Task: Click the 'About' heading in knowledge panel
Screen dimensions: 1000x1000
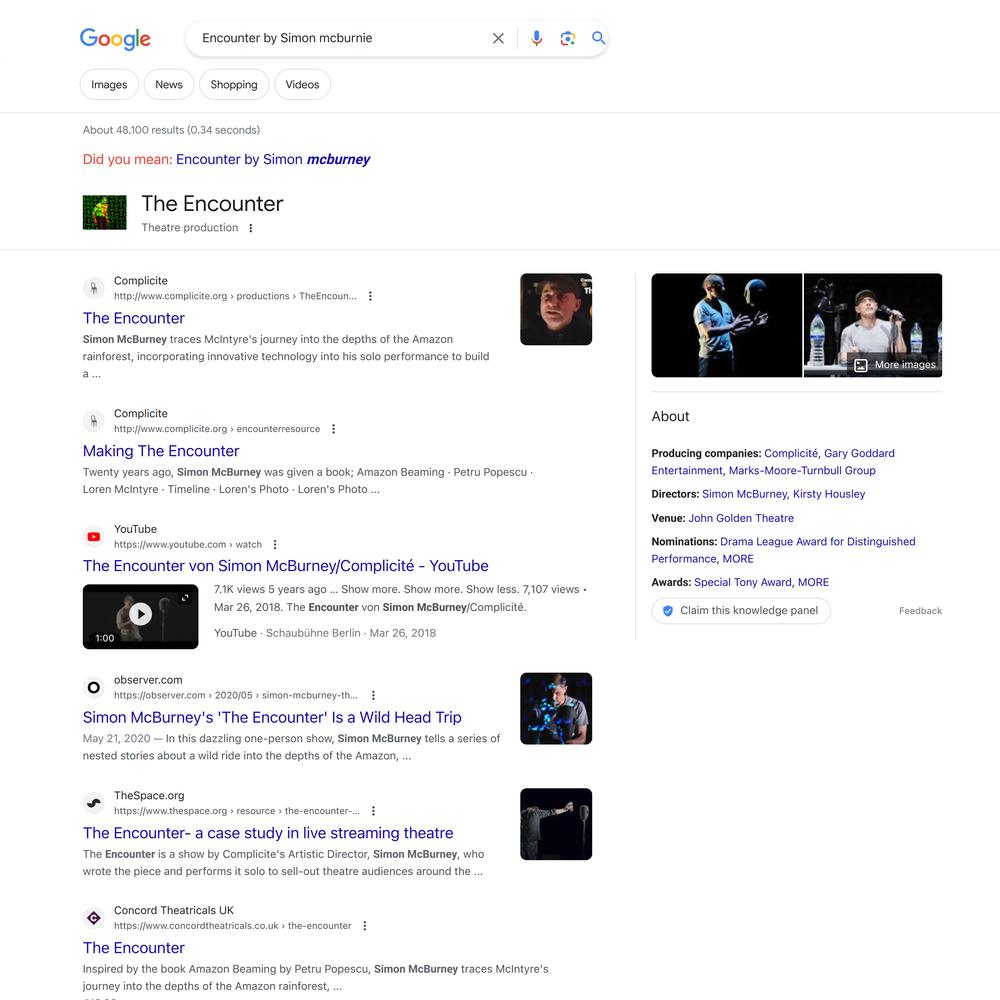Action: tap(670, 416)
